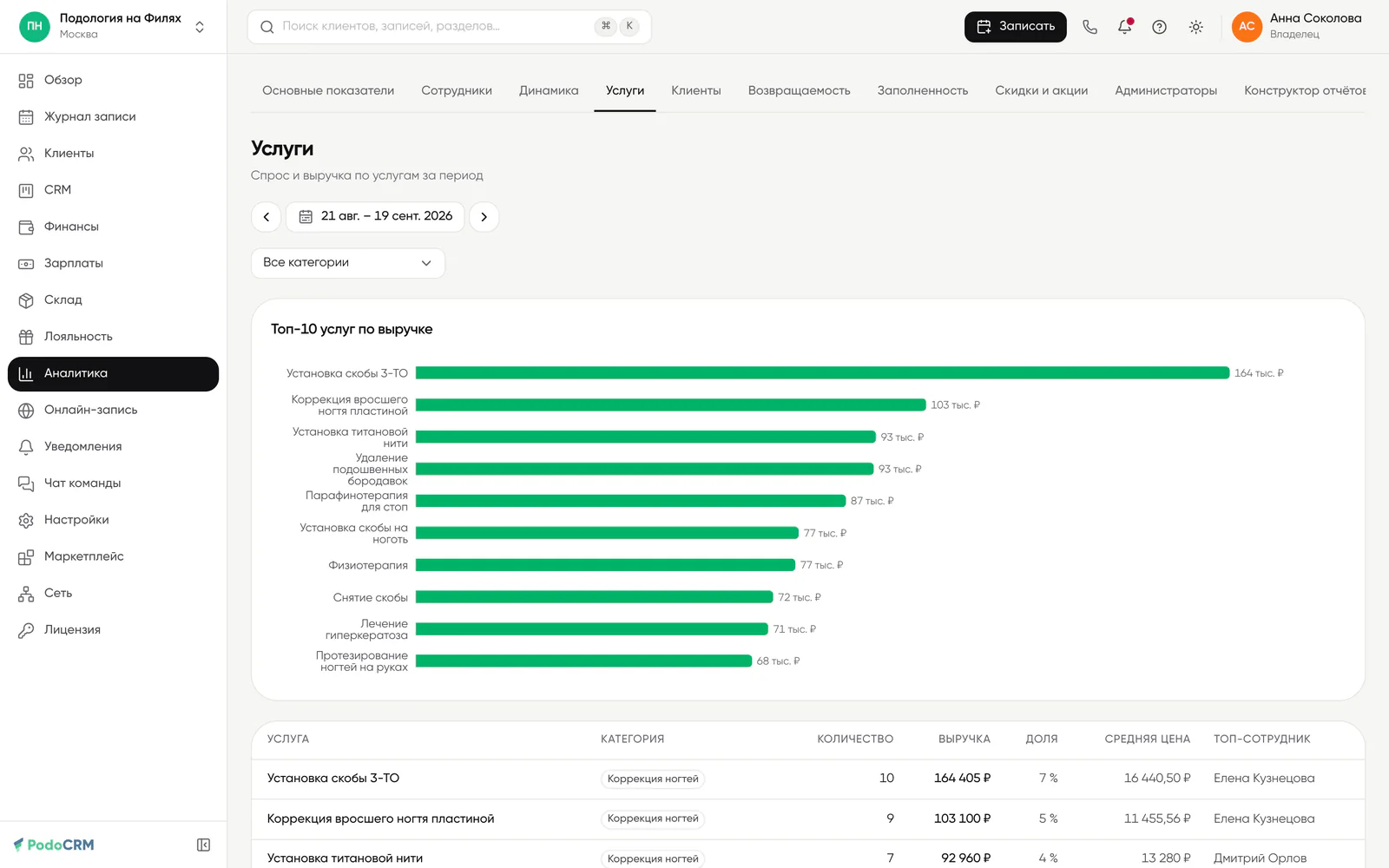Select the Услуги tab
The image size is (1389, 868).
pyautogui.click(x=625, y=90)
